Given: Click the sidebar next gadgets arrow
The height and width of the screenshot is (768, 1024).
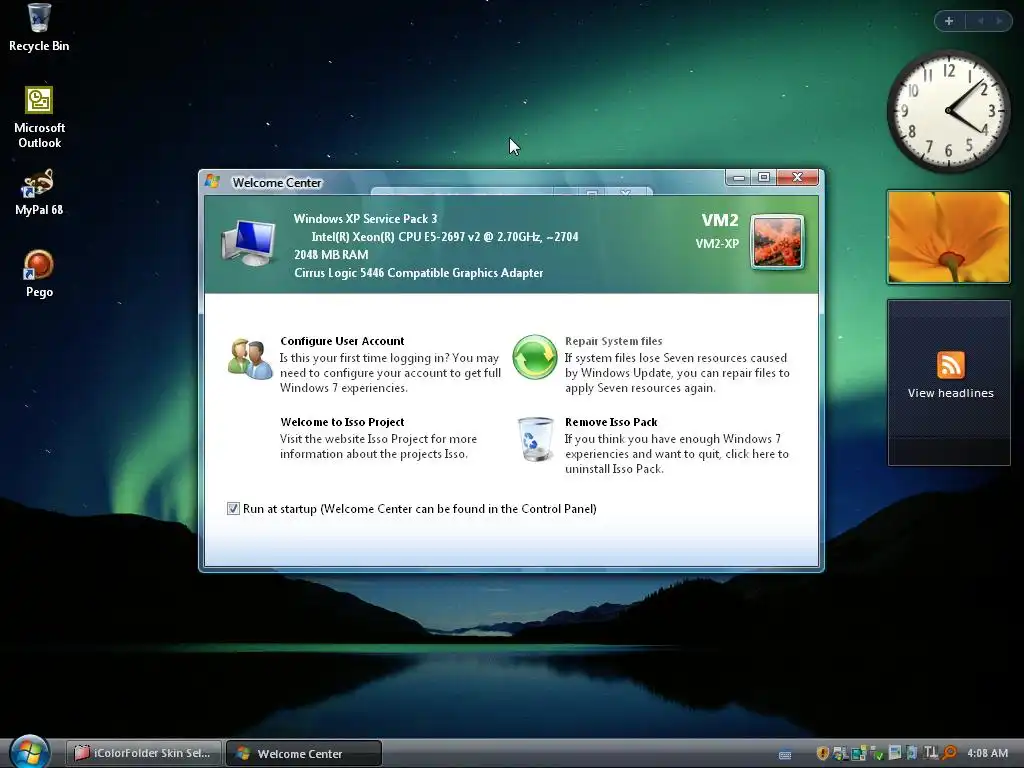Looking at the screenshot, I should click(999, 21).
